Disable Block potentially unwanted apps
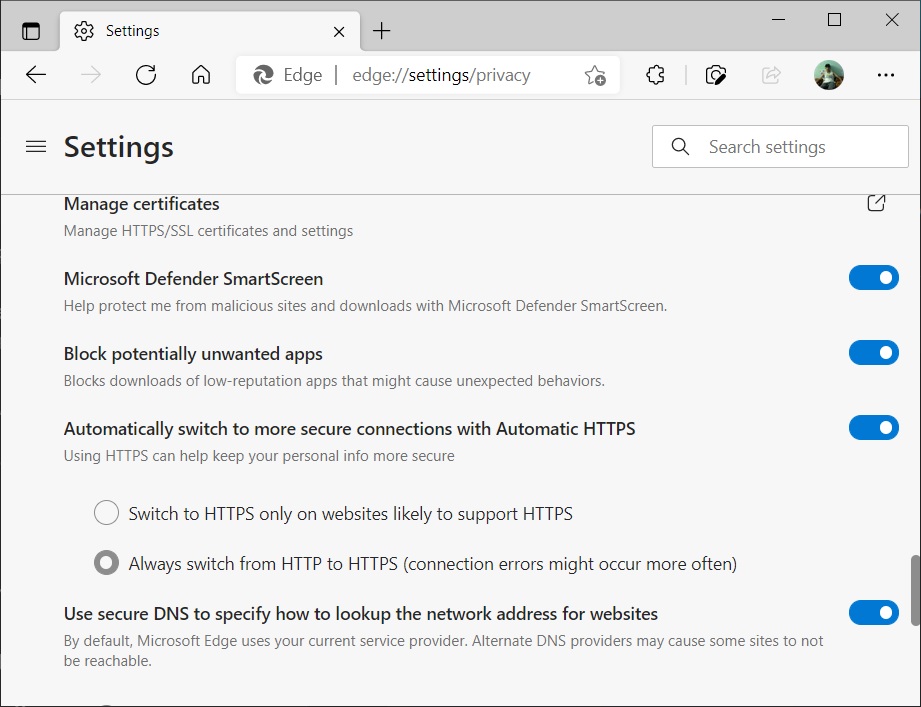Screen dimensions: 921x707 coord(874,352)
